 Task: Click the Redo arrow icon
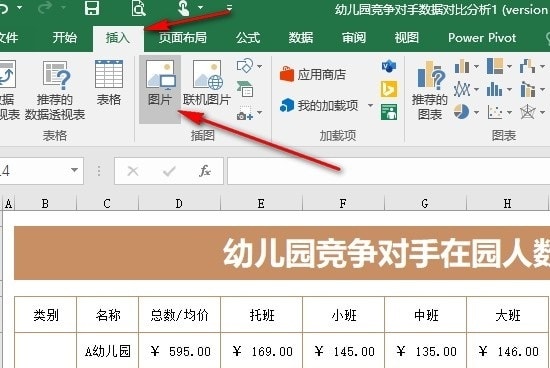pyautogui.click(x=45, y=8)
